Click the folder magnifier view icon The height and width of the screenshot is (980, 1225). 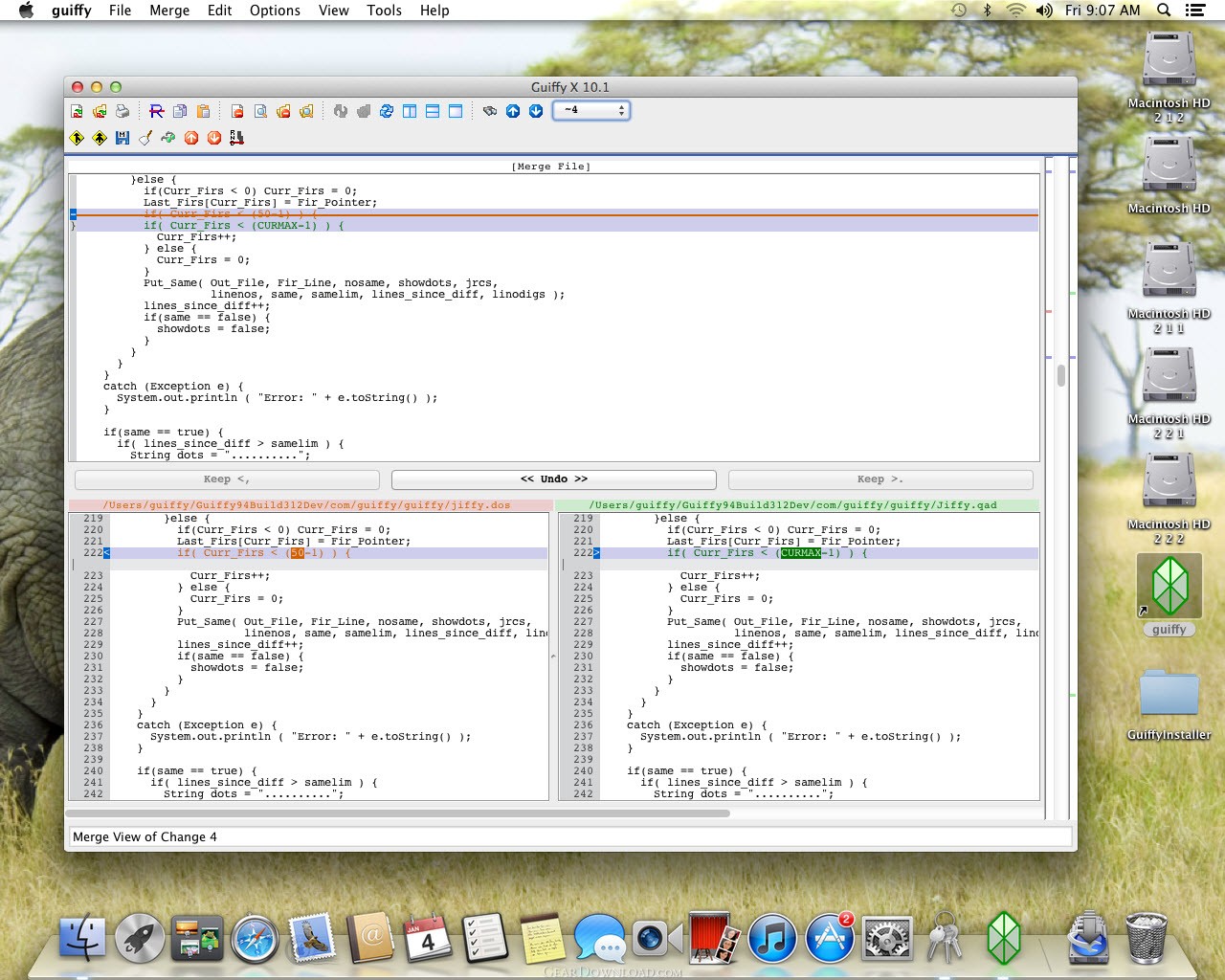[306, 111]
